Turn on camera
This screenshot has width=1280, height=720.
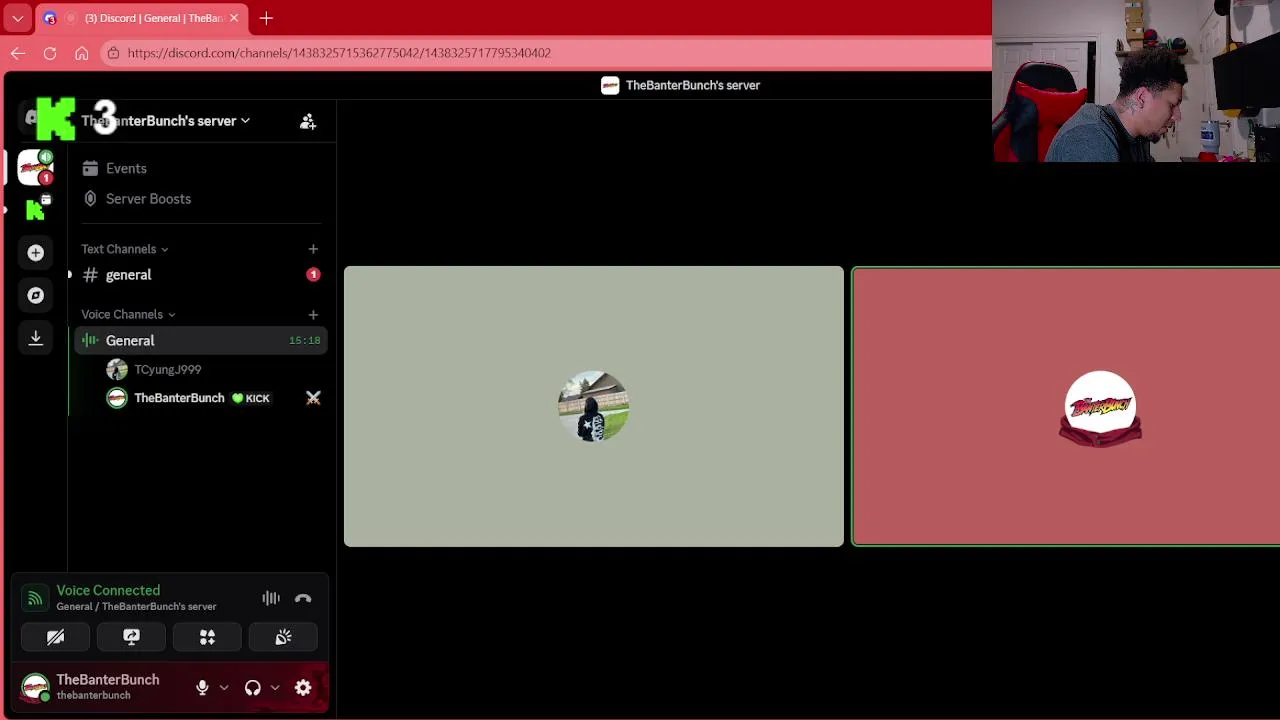pos(55,637)
